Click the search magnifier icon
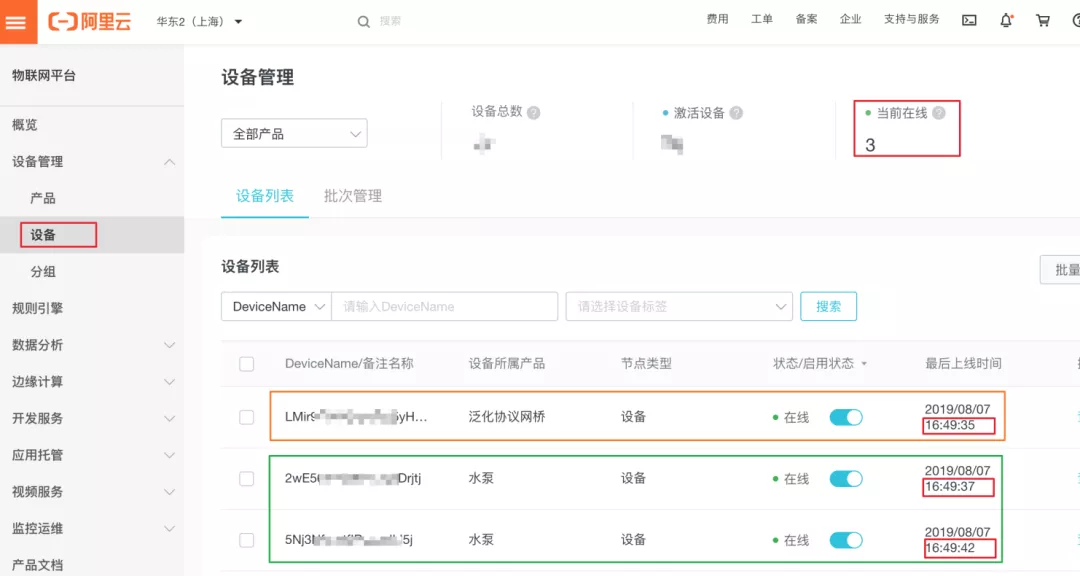1080x576 pixels. [x=363, y=22]
